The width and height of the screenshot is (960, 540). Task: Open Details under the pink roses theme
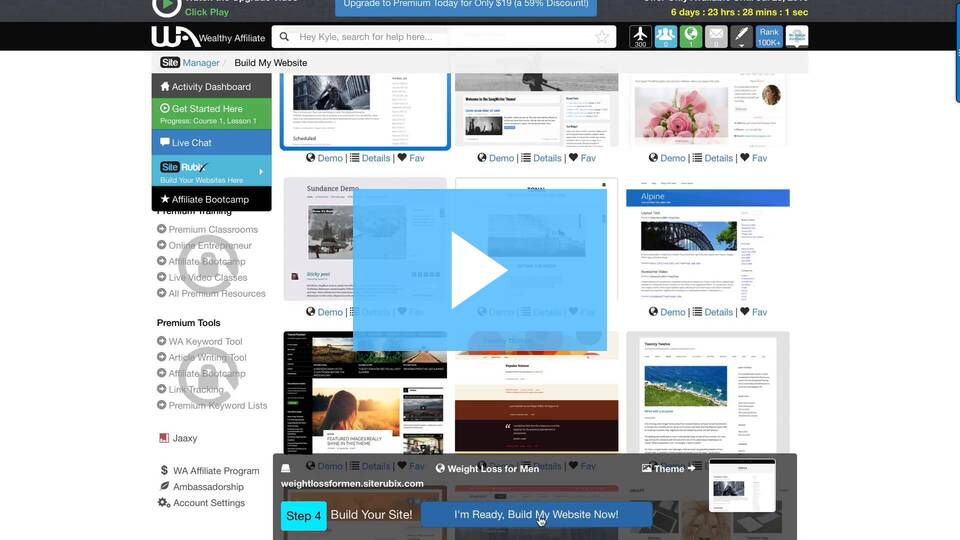point(713,158)
